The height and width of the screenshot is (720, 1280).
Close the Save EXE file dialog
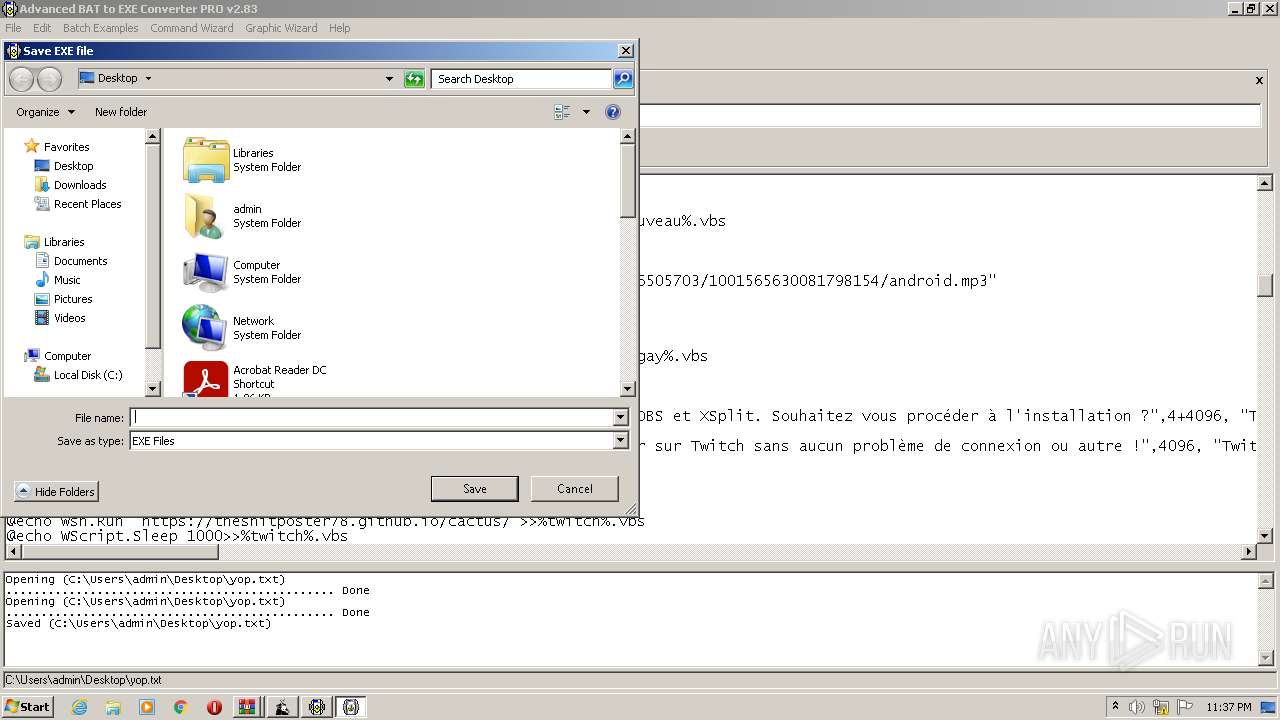[x=626, y=51]
